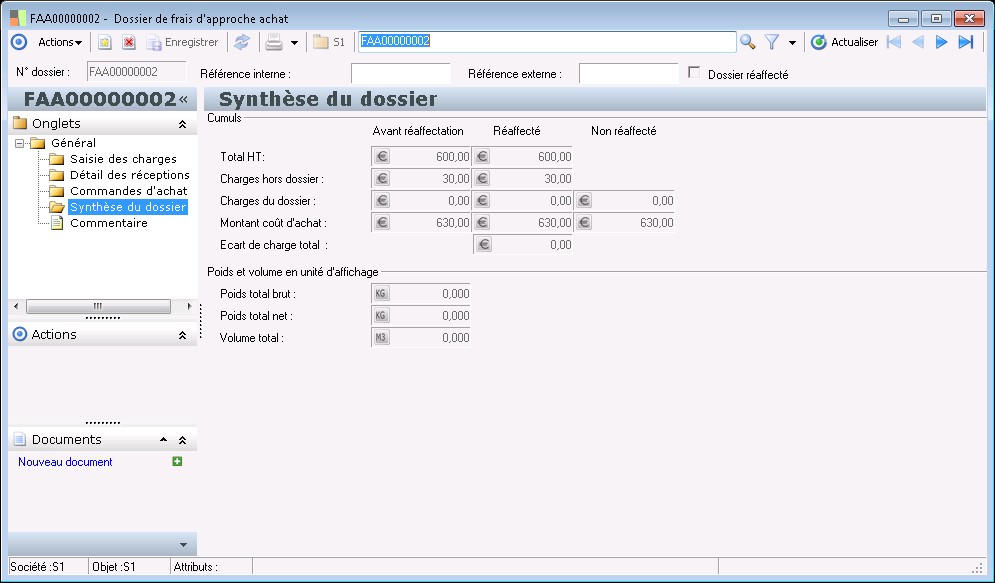Collapse the Général tree node
995x583 pixels.
[18, 143]
